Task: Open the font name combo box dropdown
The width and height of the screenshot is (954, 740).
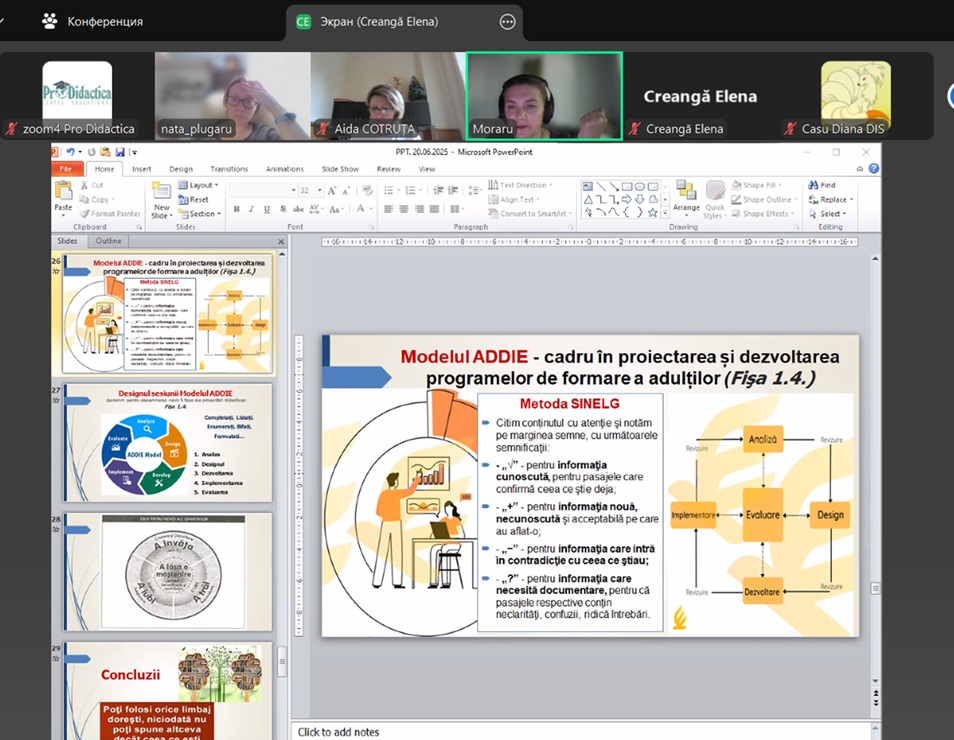Action: point(293,190)
